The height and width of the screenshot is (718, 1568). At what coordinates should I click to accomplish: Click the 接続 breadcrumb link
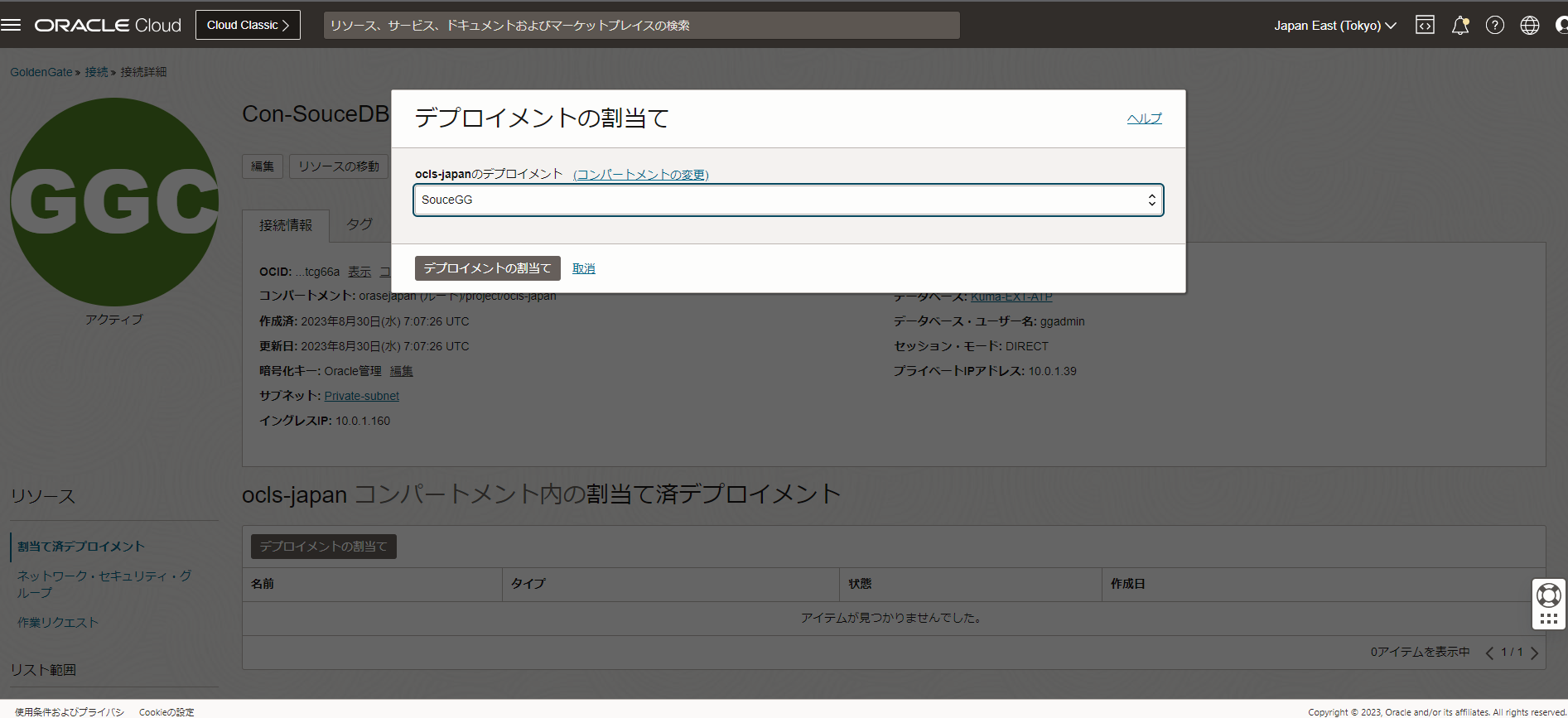pos(96,72)
